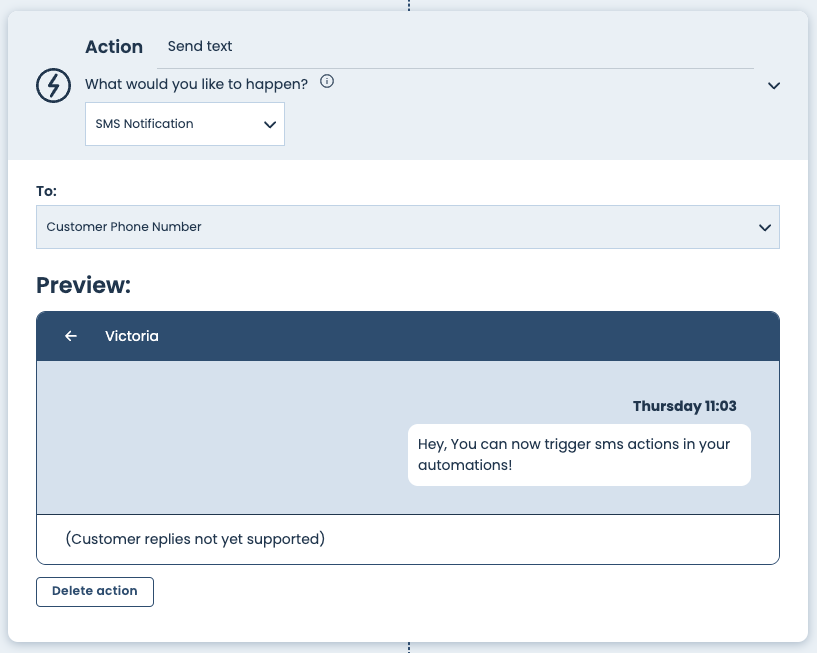Click the To: label
817x653 pixels.
click(x=47, y=190)
